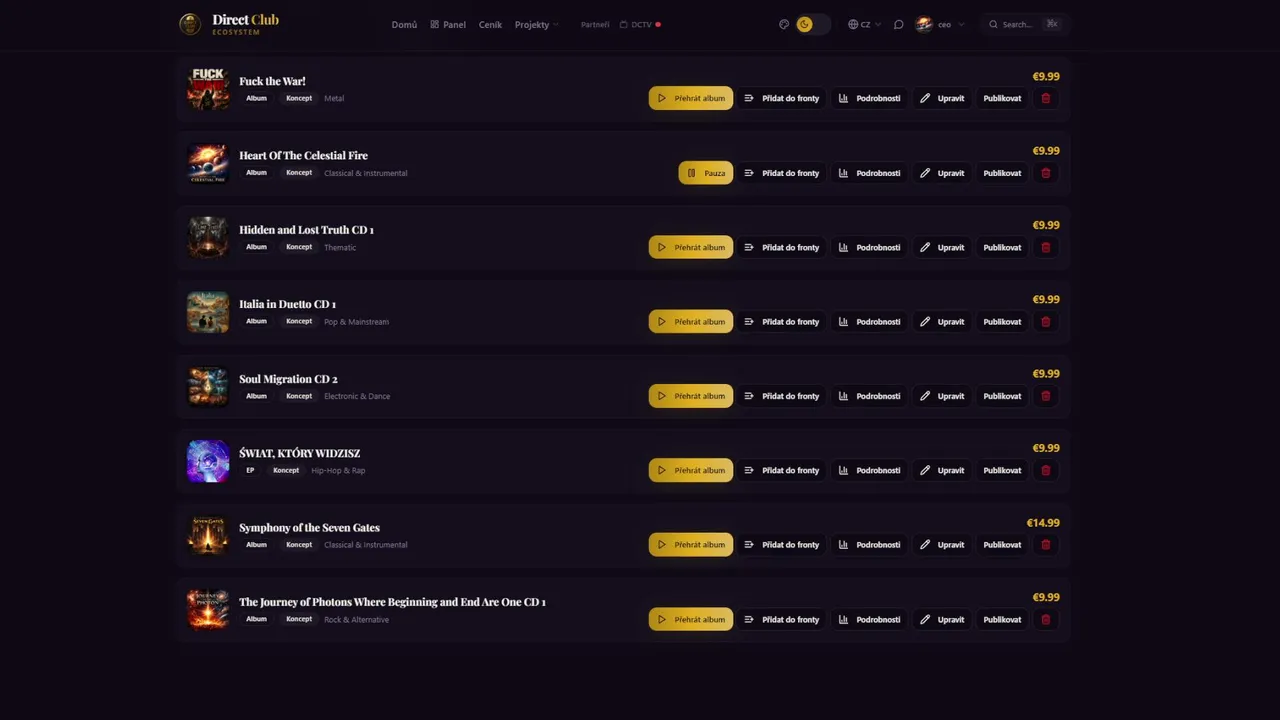Open the Symphony of the Seven Gates cover thumbnail
The height and width of the screenshot is (720, 1280).
pyautogui.click(x=208, y=536)
